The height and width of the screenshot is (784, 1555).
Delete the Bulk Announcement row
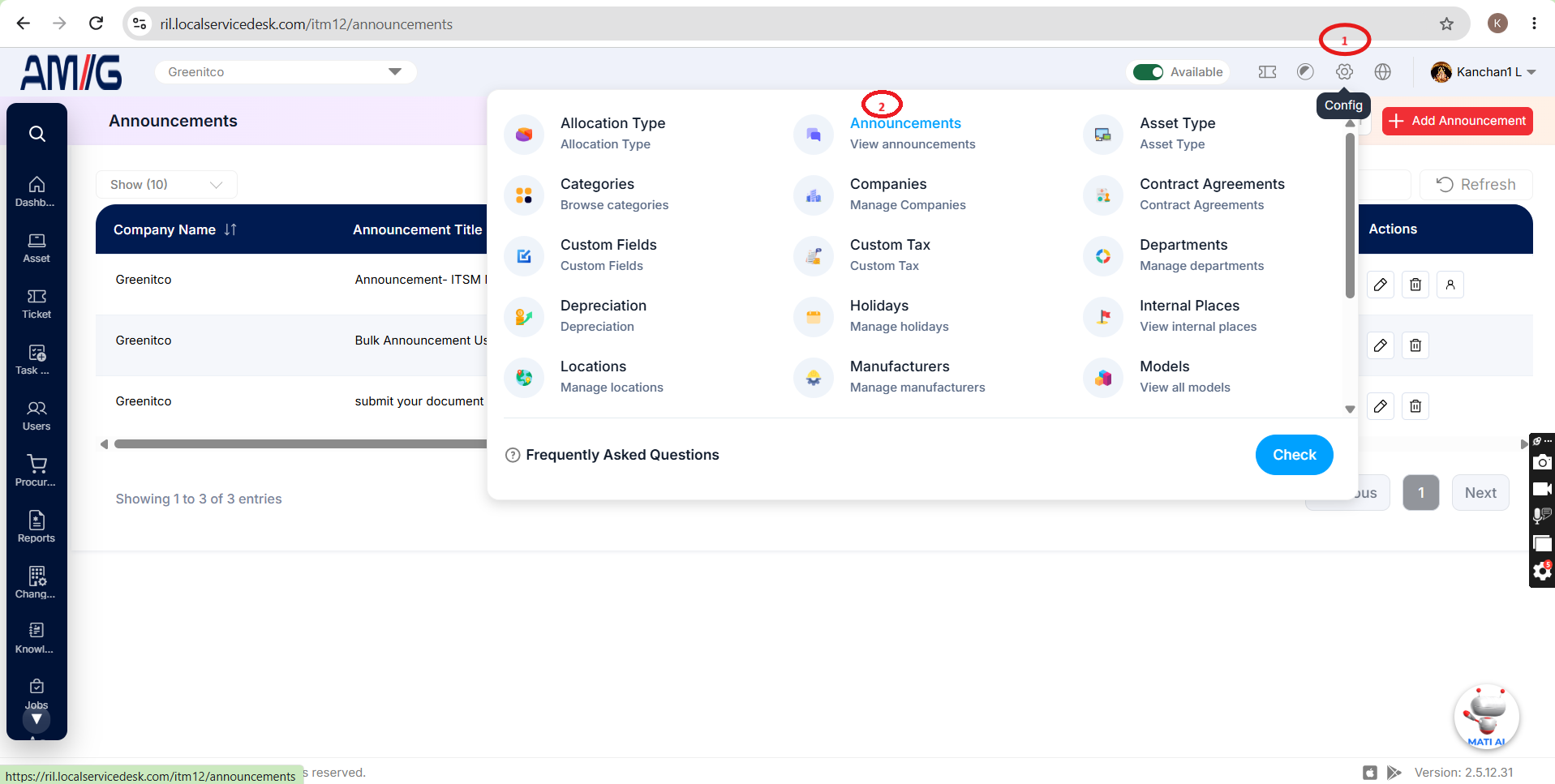click(1415, 345)
